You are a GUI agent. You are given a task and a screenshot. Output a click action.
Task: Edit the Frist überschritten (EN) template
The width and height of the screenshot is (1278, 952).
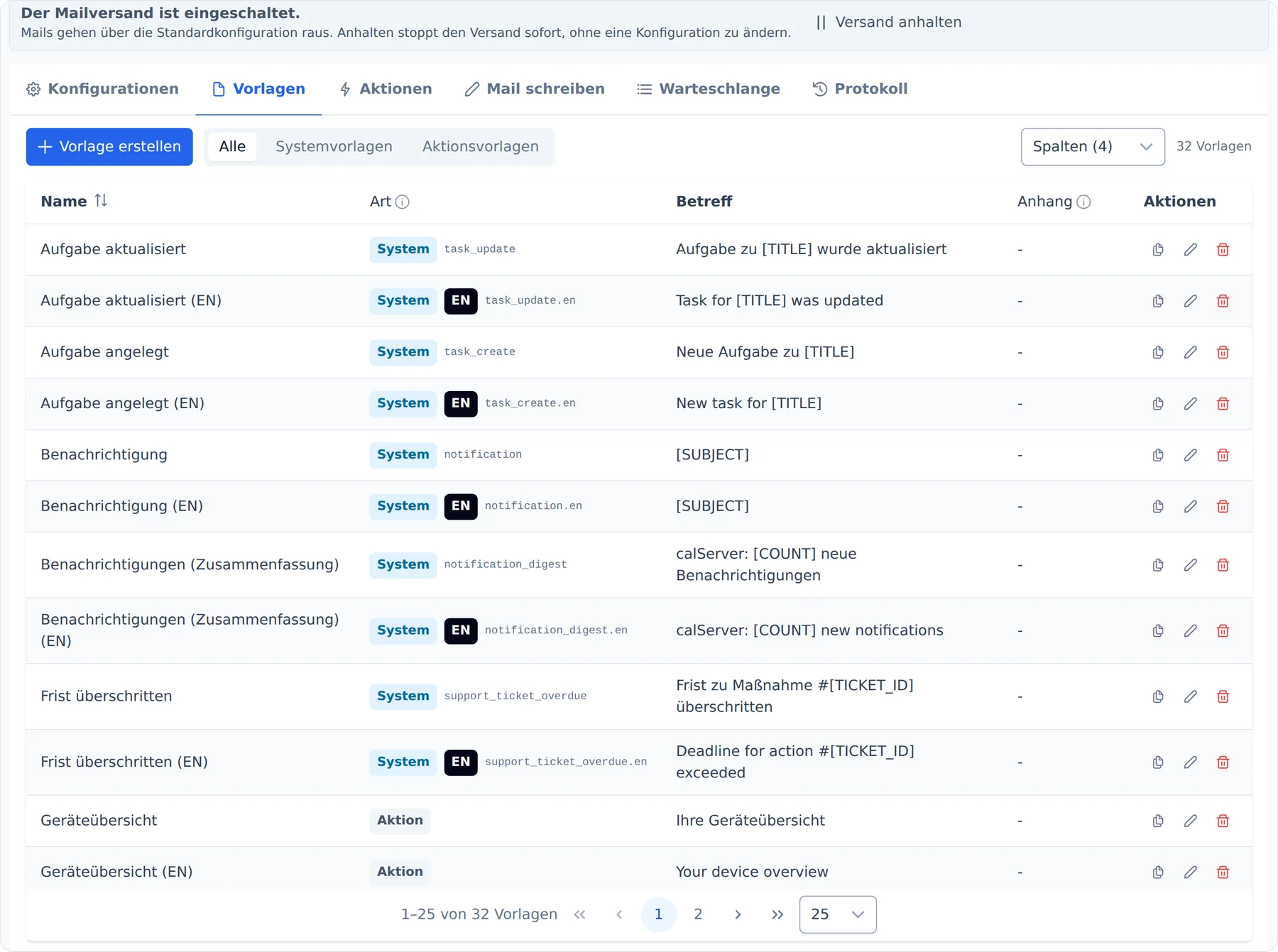coord(1191,762)
